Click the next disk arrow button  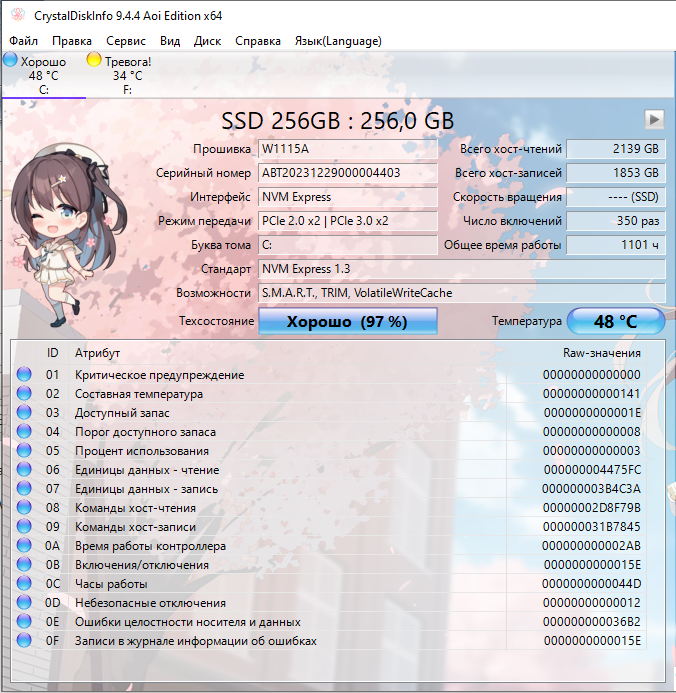click(x=654, y=120)
